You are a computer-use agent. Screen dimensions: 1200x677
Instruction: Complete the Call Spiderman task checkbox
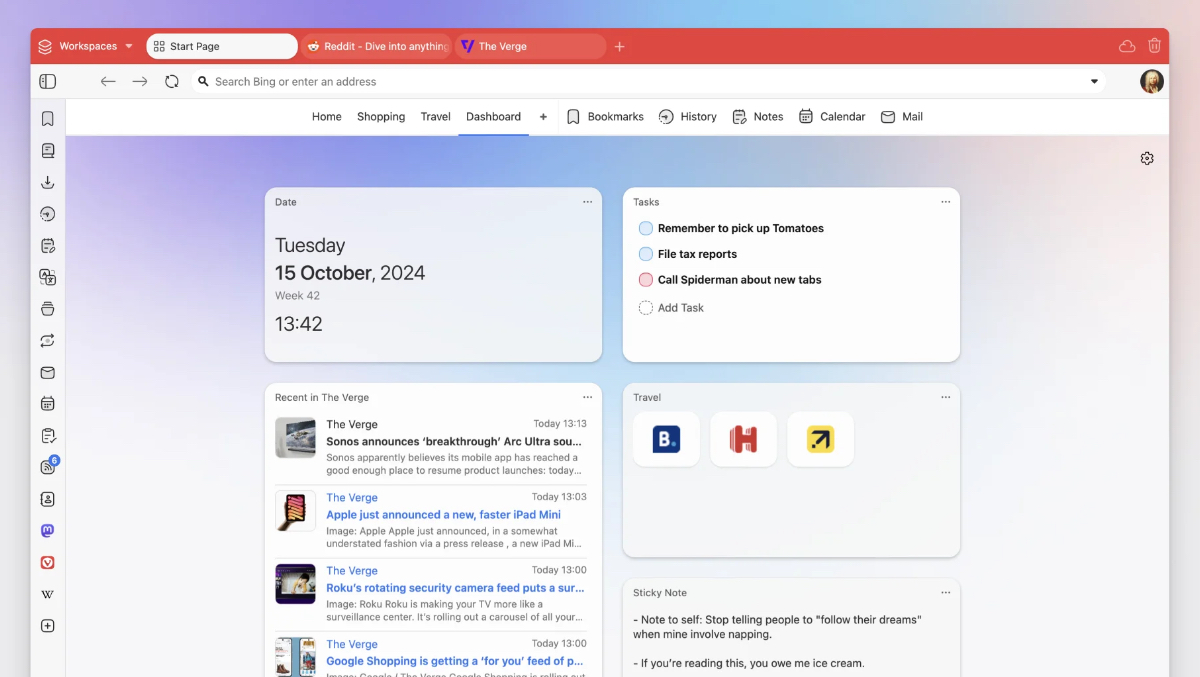[x=646, y=280]
